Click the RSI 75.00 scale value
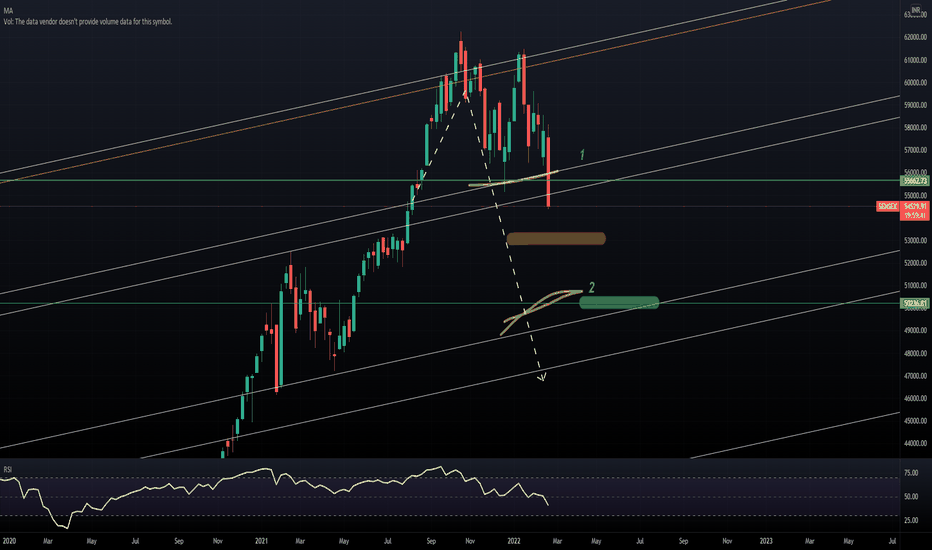The height and width of the screenshot is (550, 932). tap(911, 473)
